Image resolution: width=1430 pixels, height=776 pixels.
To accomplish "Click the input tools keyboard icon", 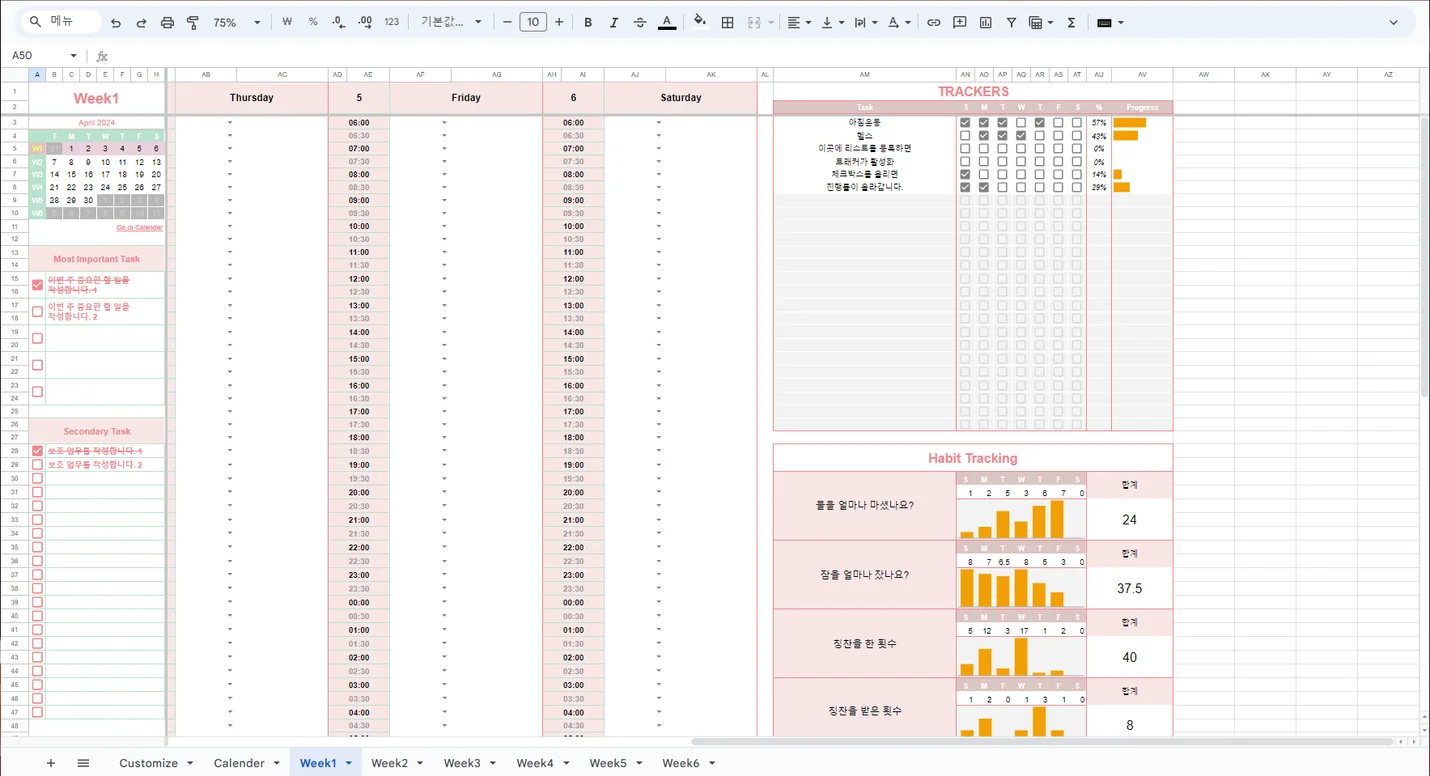I will [1110, 22].
